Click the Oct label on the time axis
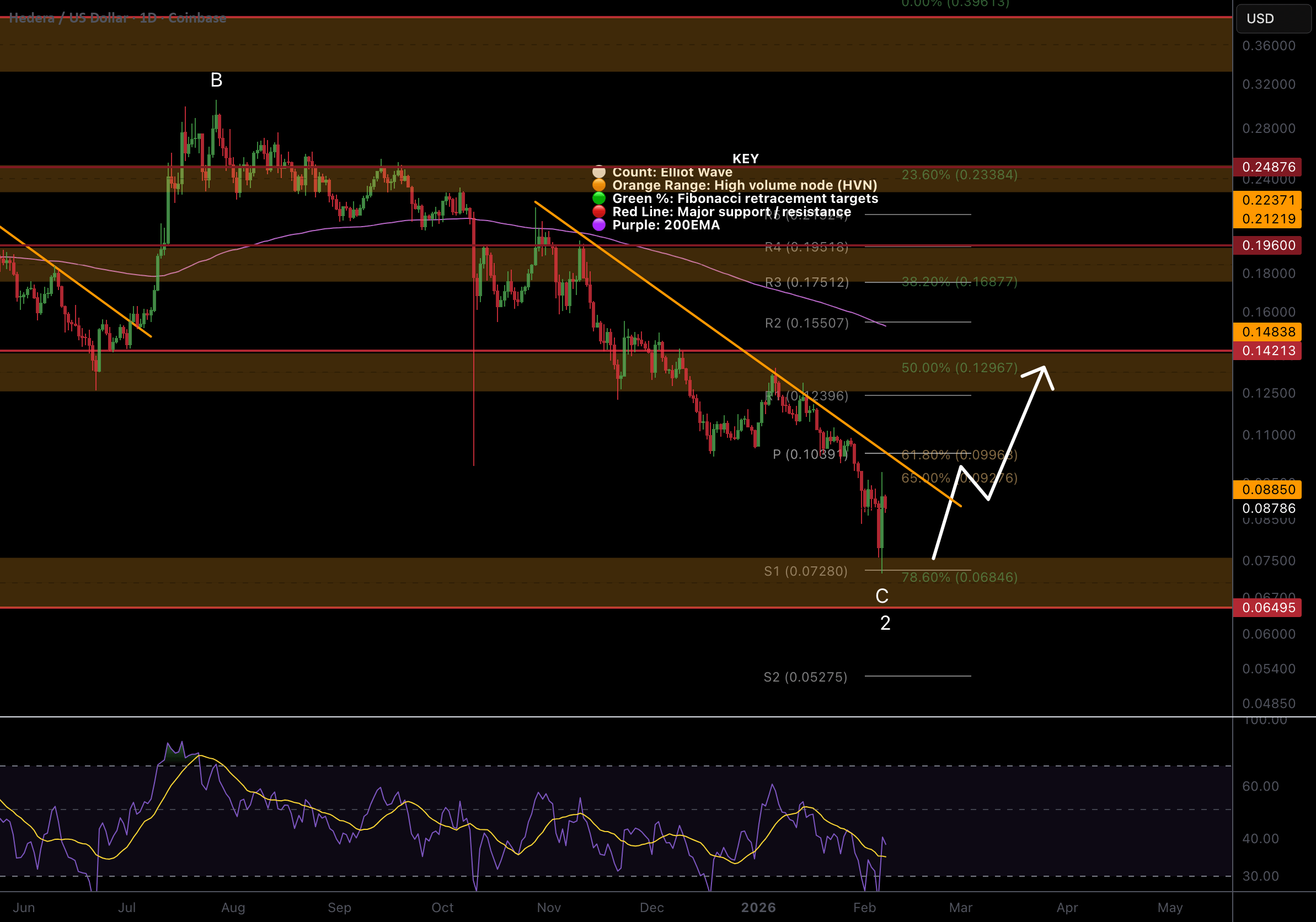1316x922 pixels. pos(442,907)
